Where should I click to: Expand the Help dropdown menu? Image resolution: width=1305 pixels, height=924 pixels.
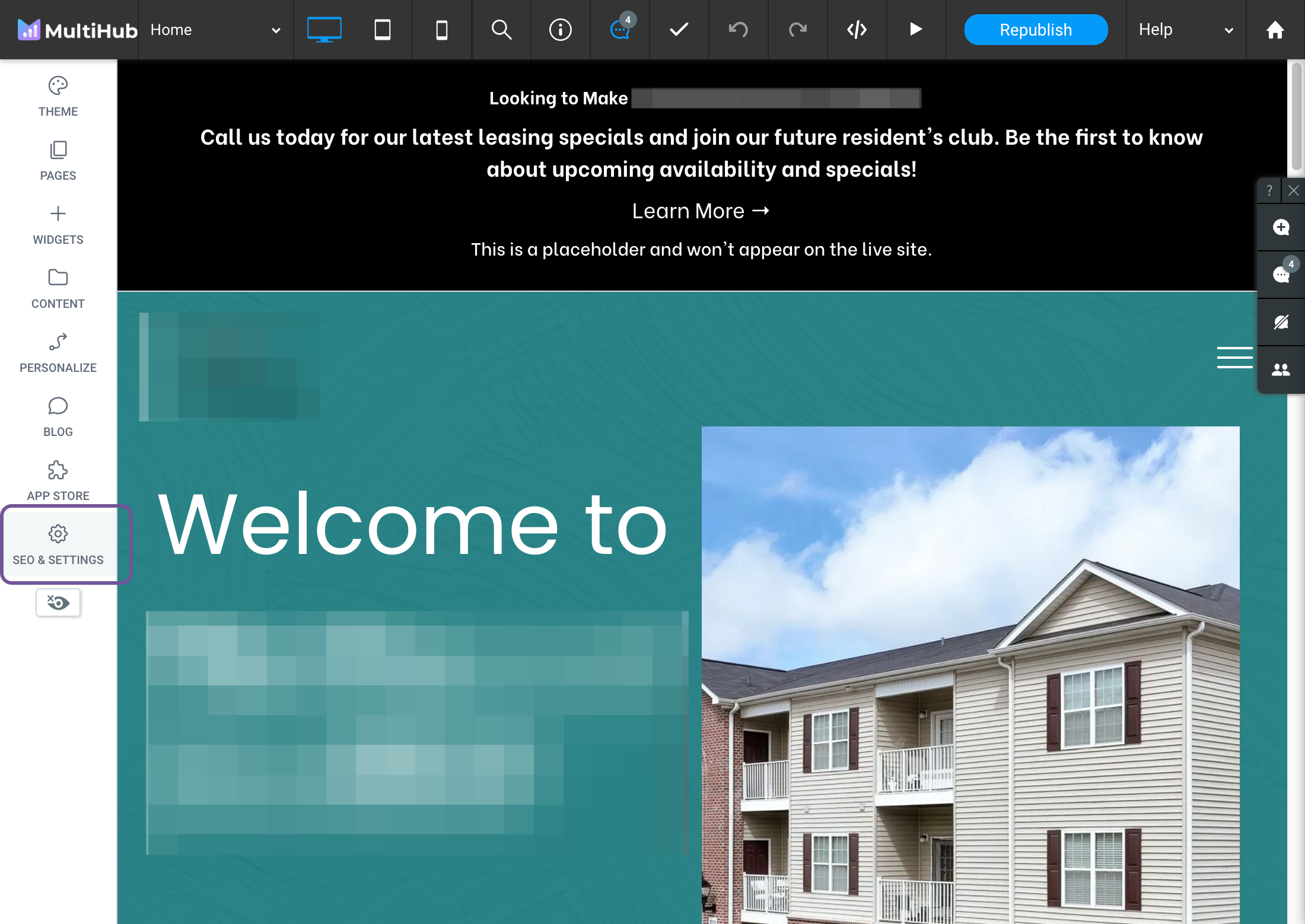[x=1186, y=30]
